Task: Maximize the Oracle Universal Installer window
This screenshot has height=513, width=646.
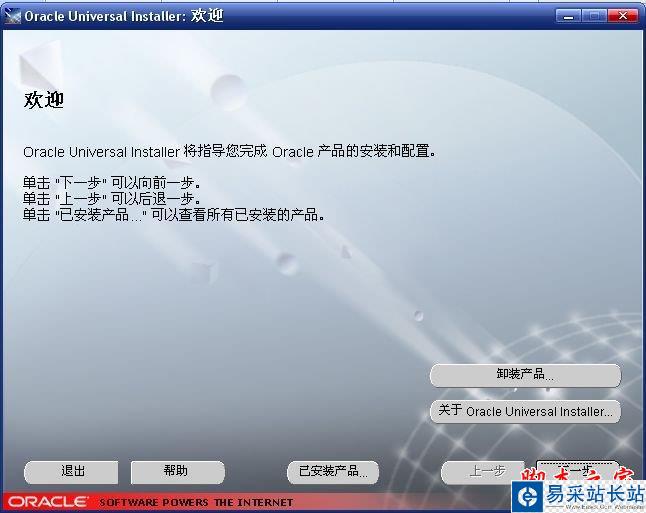Action: (594, 16)
